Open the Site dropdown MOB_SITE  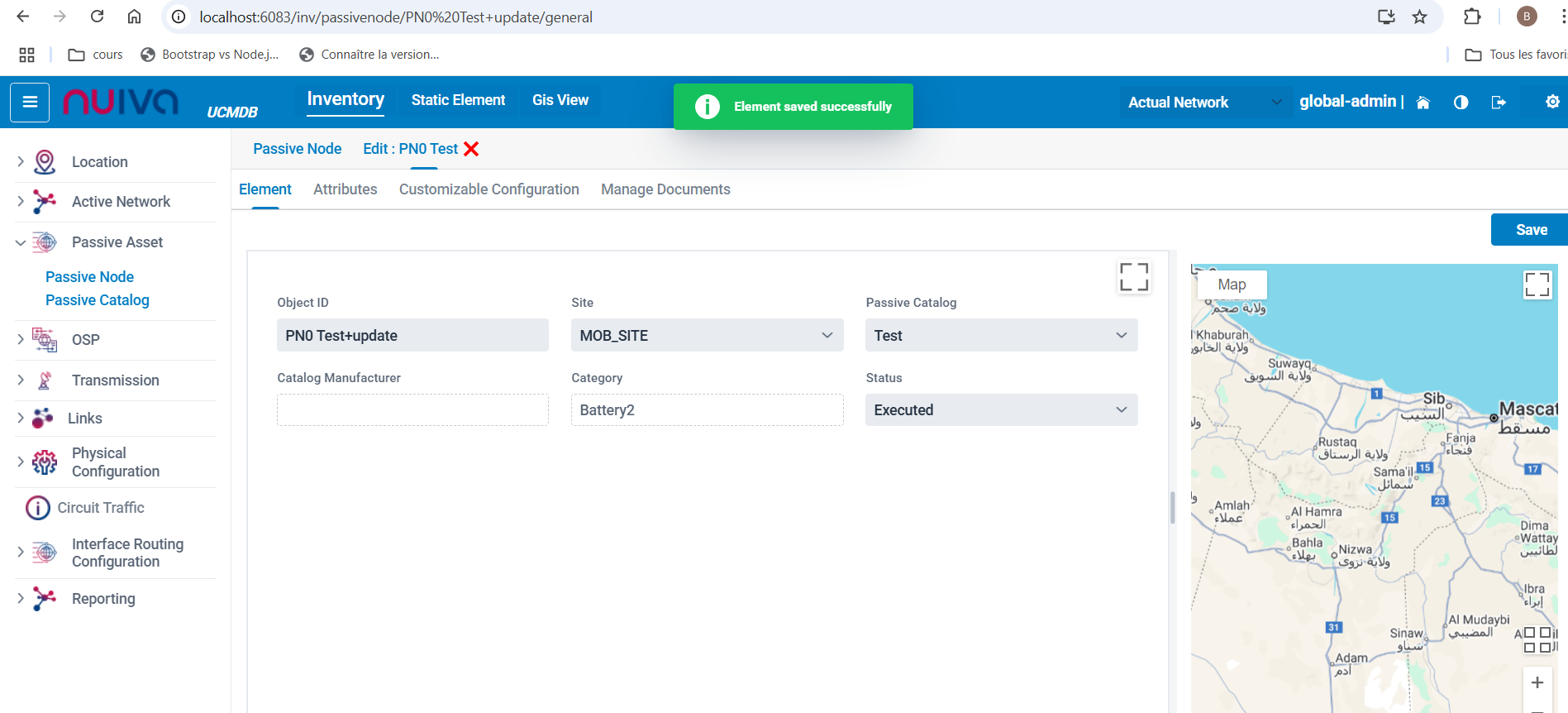[x=707, y=336]
